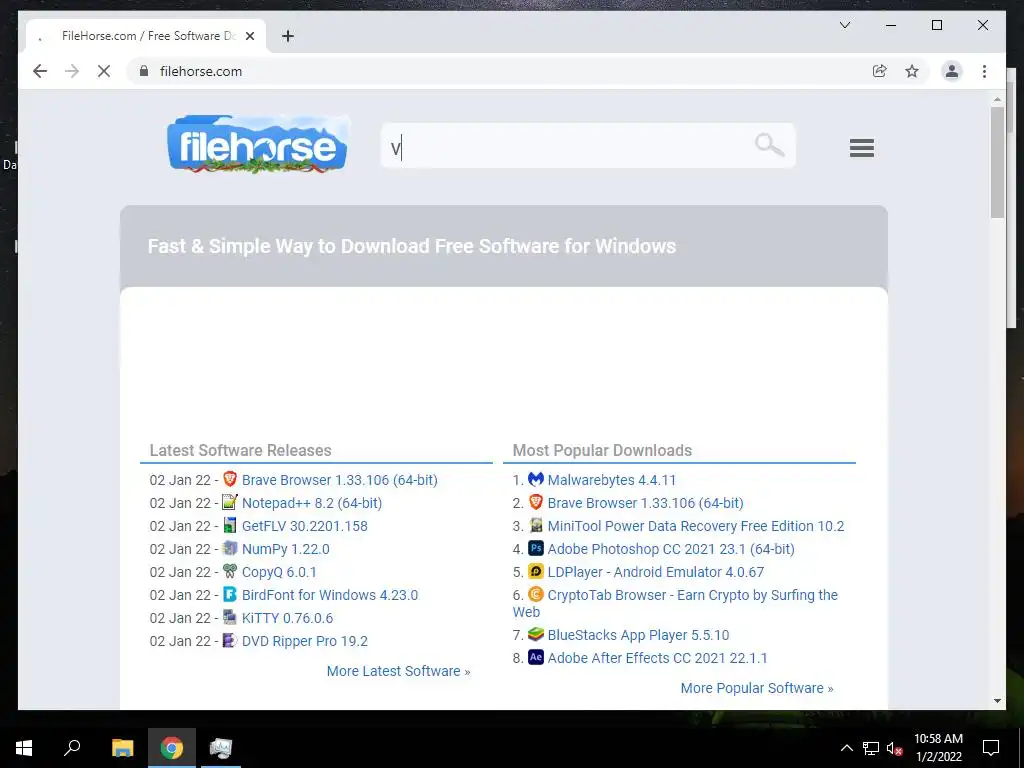The width and height of the screenshot is (1024, 768).
Task: Click the filehorse.com address bar
Action: [496, 71]
